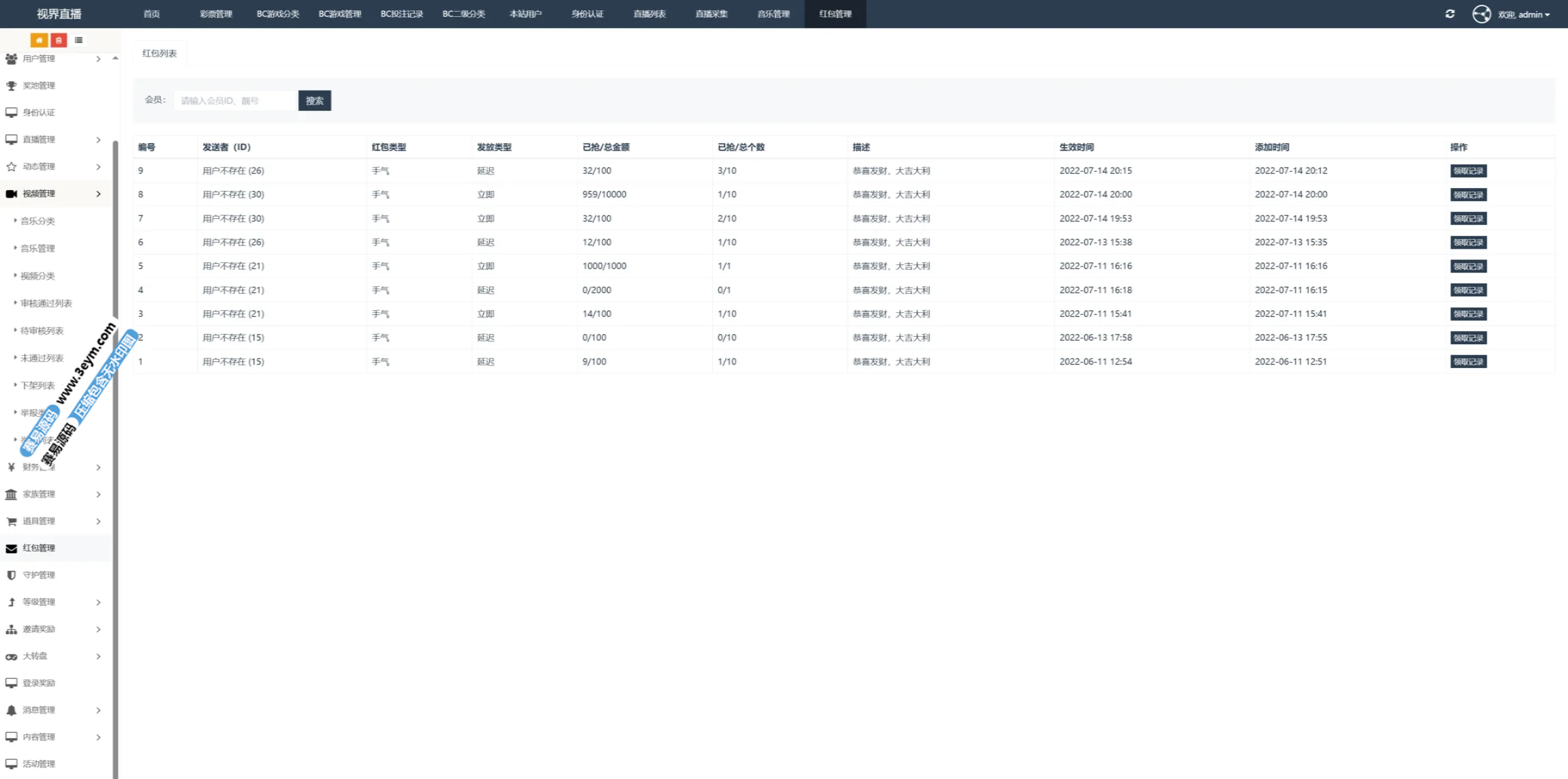Collapse the 视频管理 sidebar section
Screen dimensions: 1568x779
click(x=98, y=194)
